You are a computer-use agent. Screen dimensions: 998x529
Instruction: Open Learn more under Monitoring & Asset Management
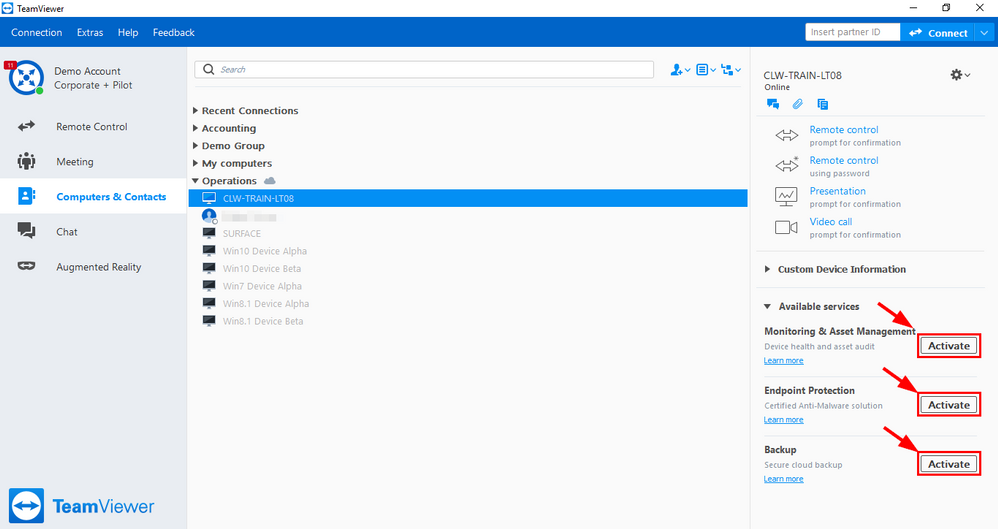[784, 360]
